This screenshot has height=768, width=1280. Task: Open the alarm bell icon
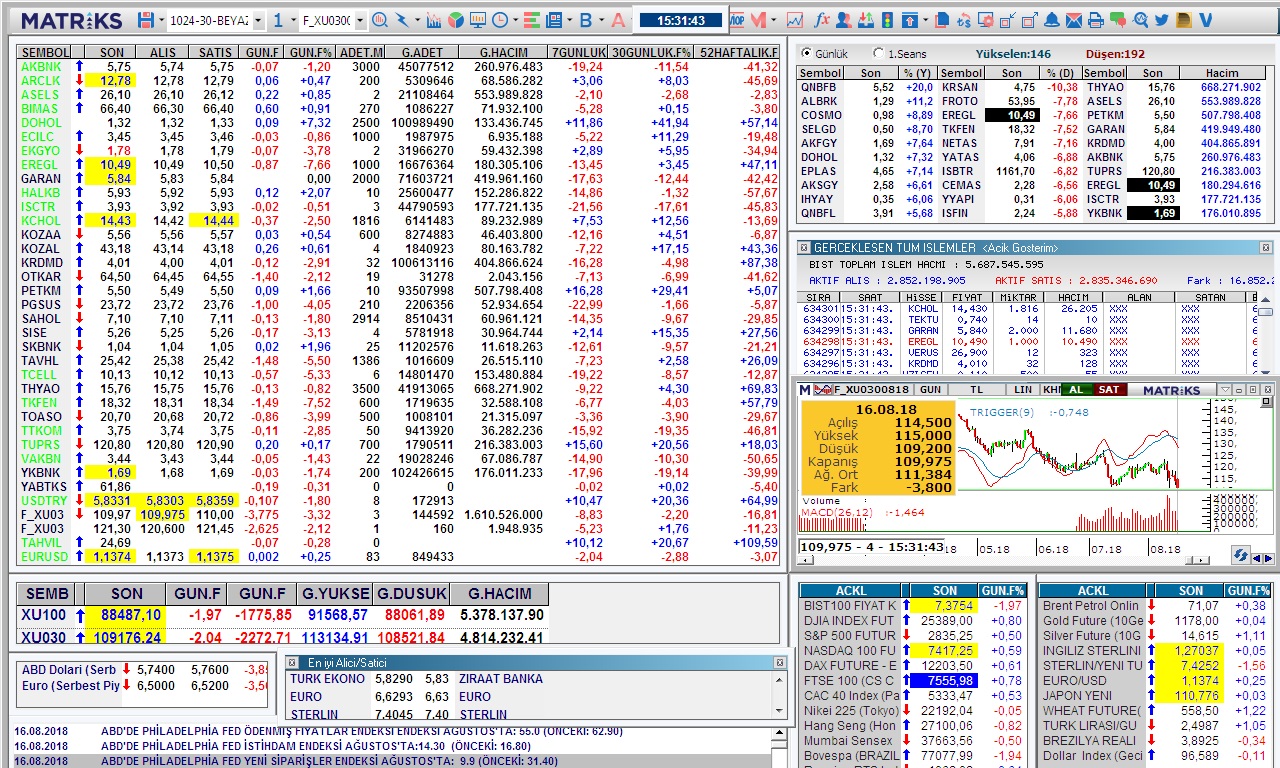[x=1052, y=20]
